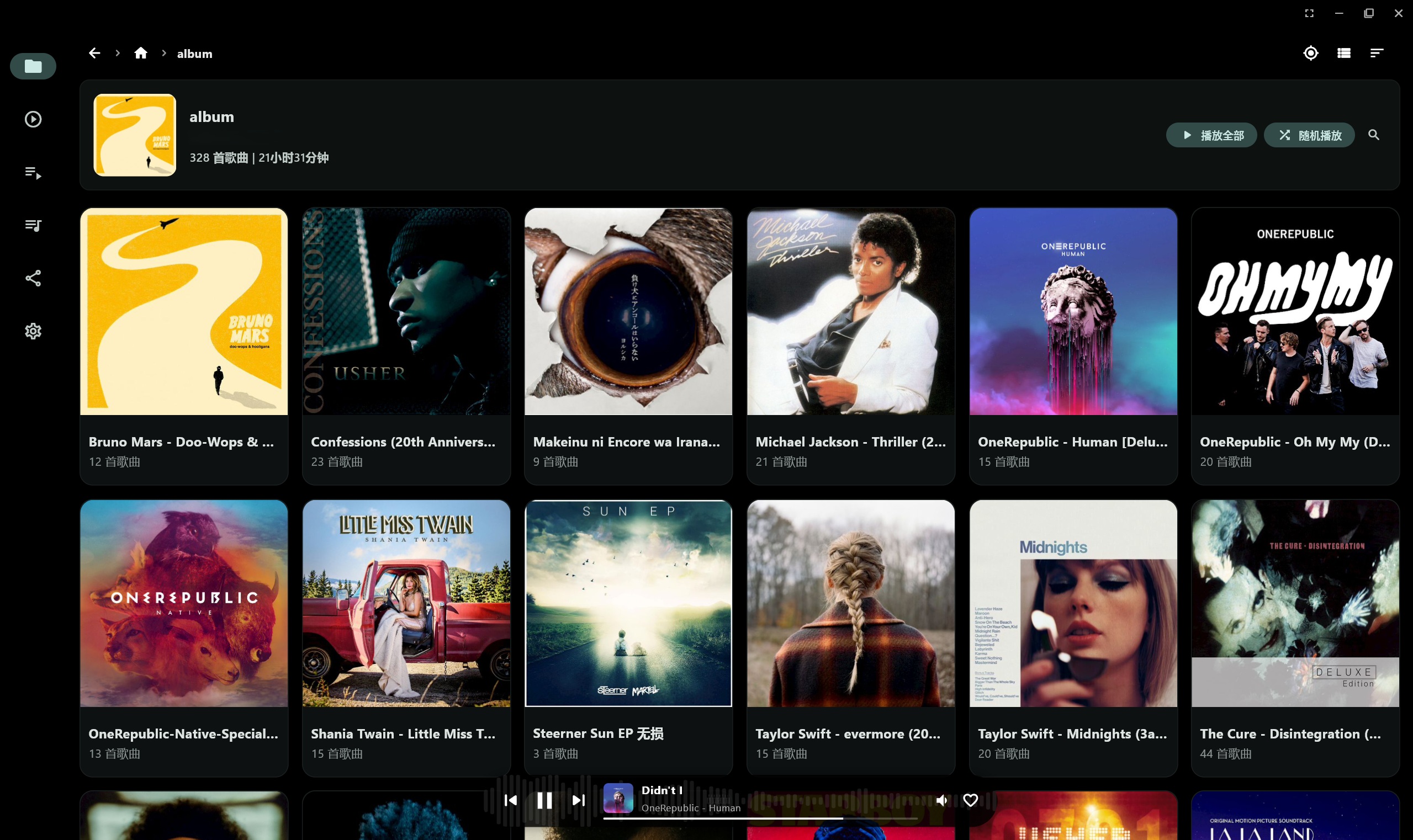Open the share sidebar icon
1413x840 pixels.
(33, 278)
